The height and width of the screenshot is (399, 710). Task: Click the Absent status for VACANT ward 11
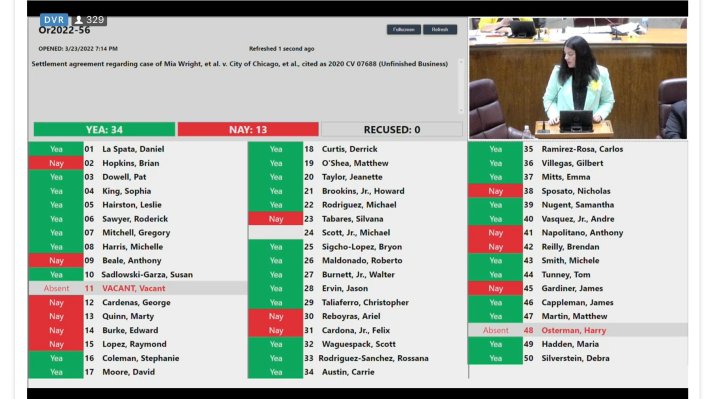[56, 288]
